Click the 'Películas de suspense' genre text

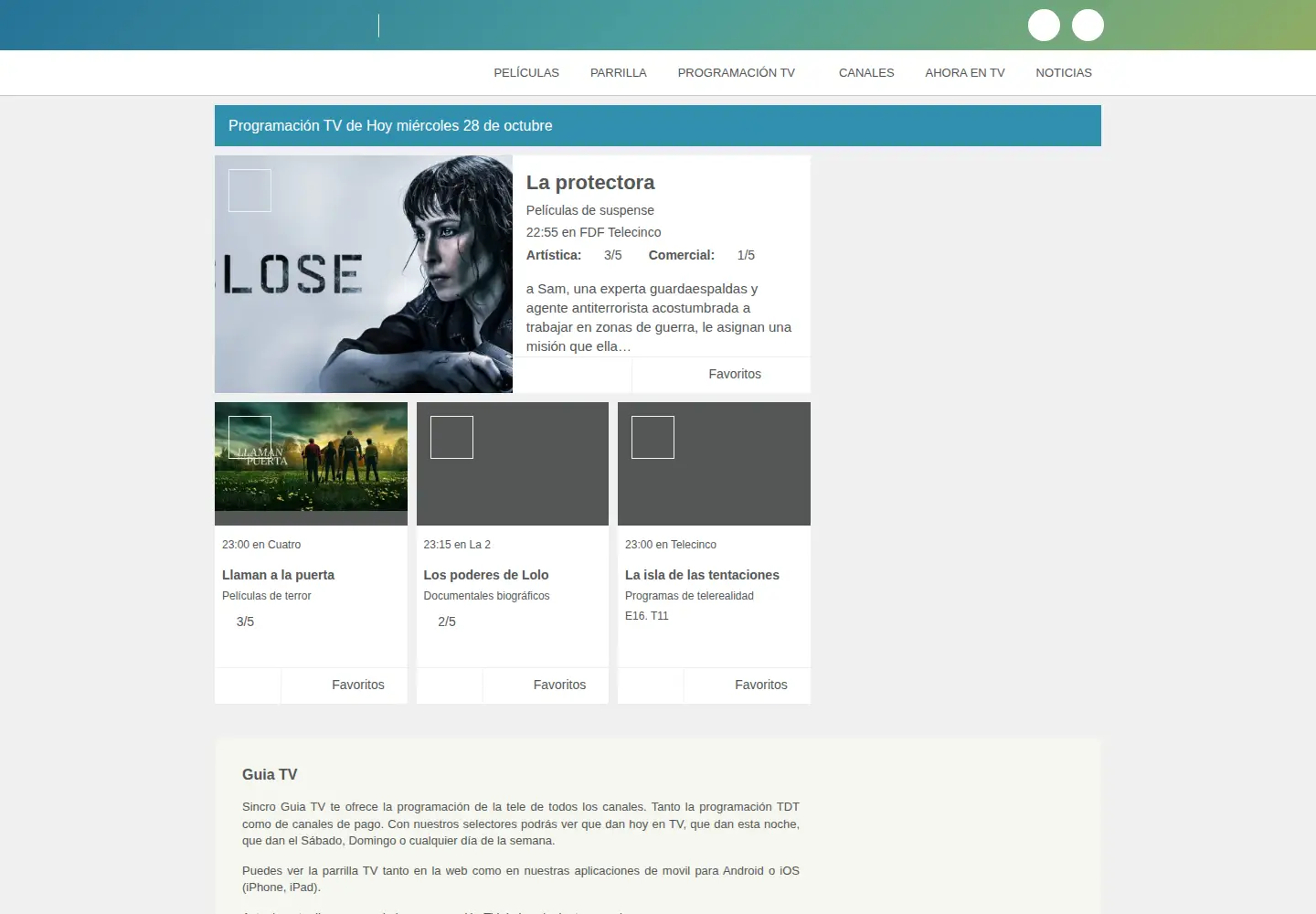(590, 210)
